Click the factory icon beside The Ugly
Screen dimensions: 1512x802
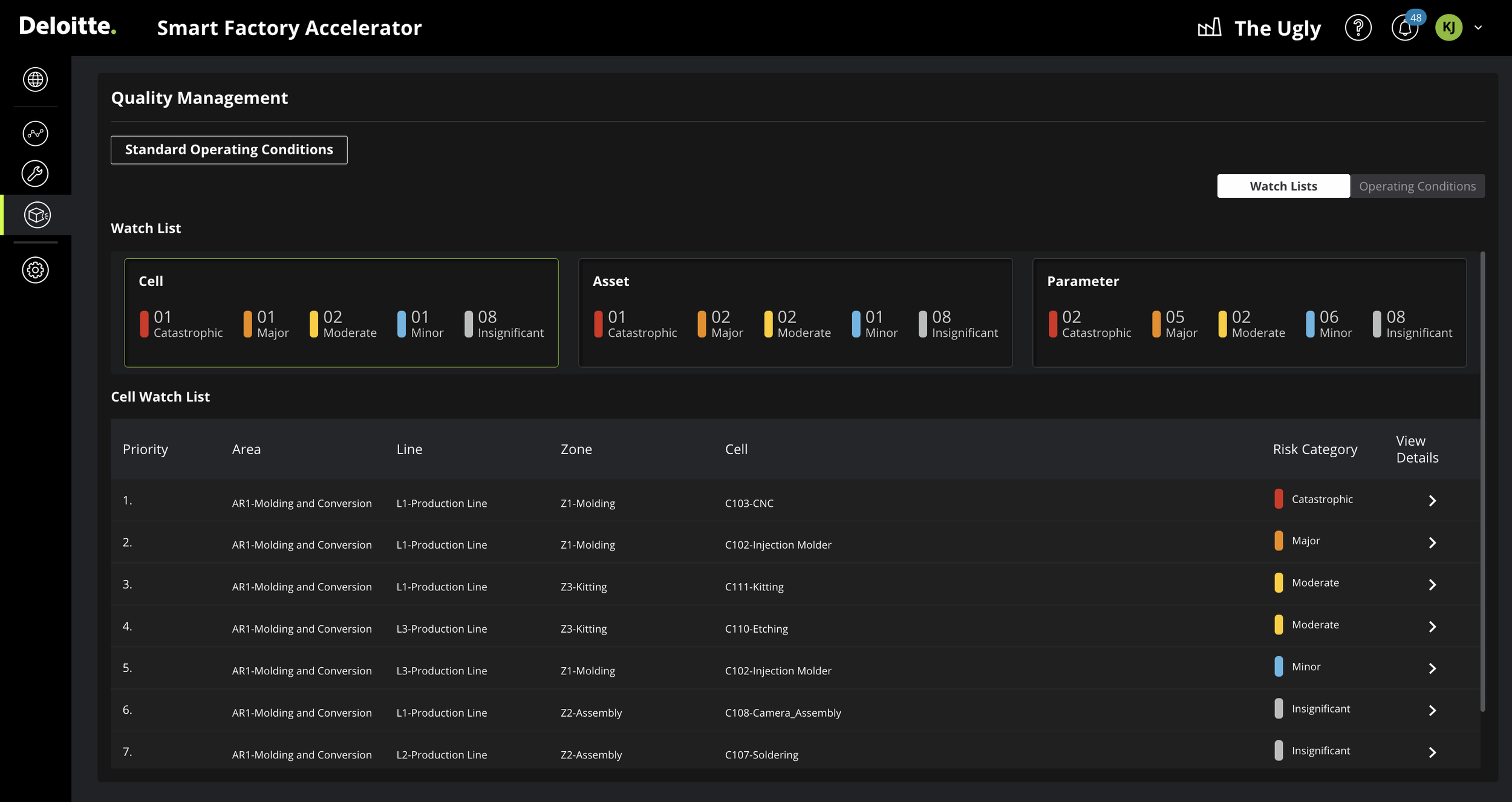(1210, 28)
